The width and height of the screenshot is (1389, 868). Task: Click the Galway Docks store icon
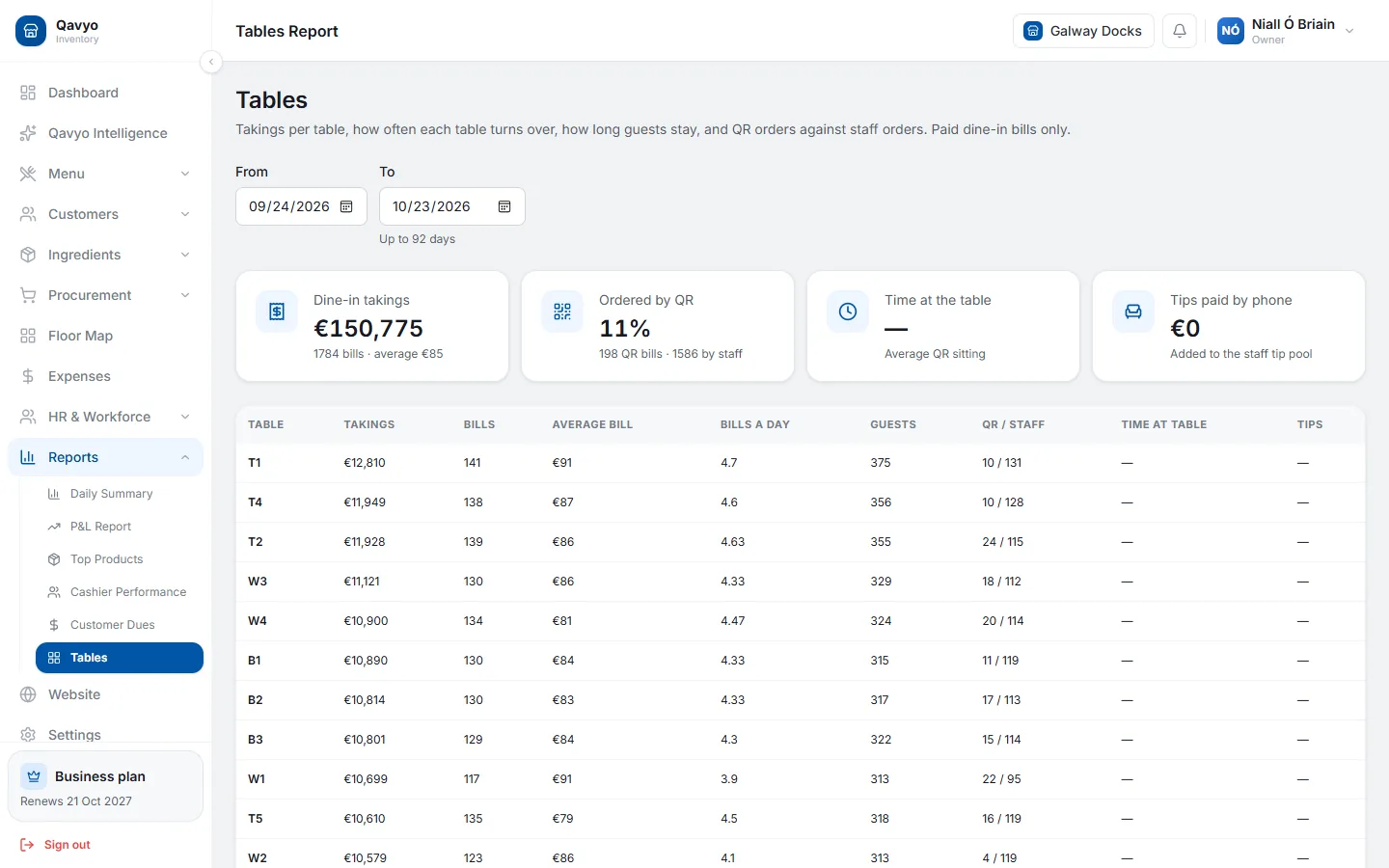[x=1033, y=31]
